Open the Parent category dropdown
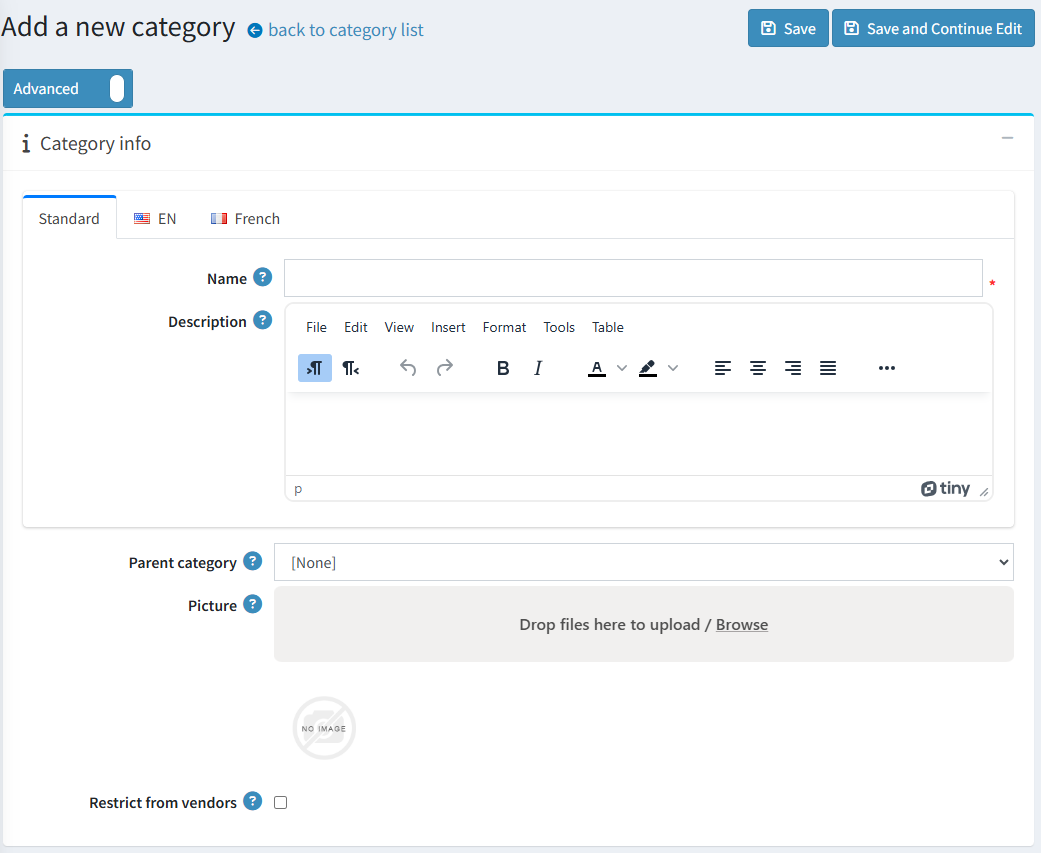This screenshot has height=853, width=1041. click(643, 562)
